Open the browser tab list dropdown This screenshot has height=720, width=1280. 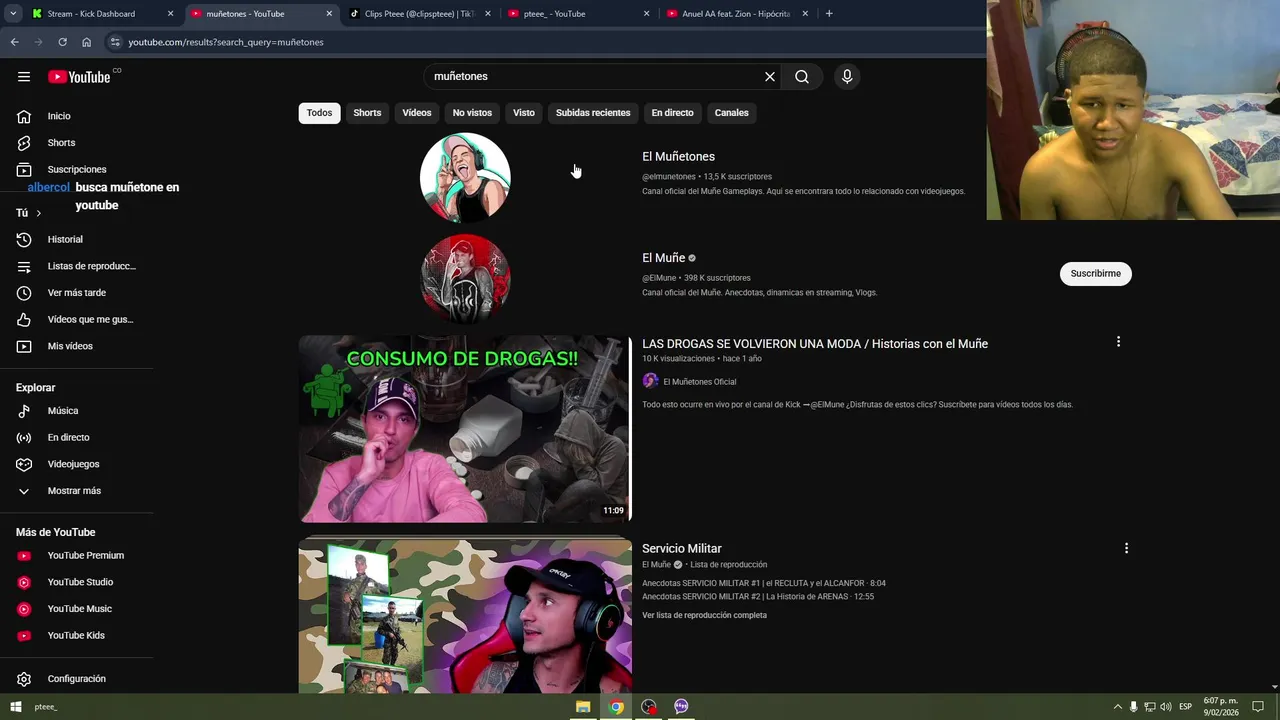pyautogui.click(x=13, y=14)
